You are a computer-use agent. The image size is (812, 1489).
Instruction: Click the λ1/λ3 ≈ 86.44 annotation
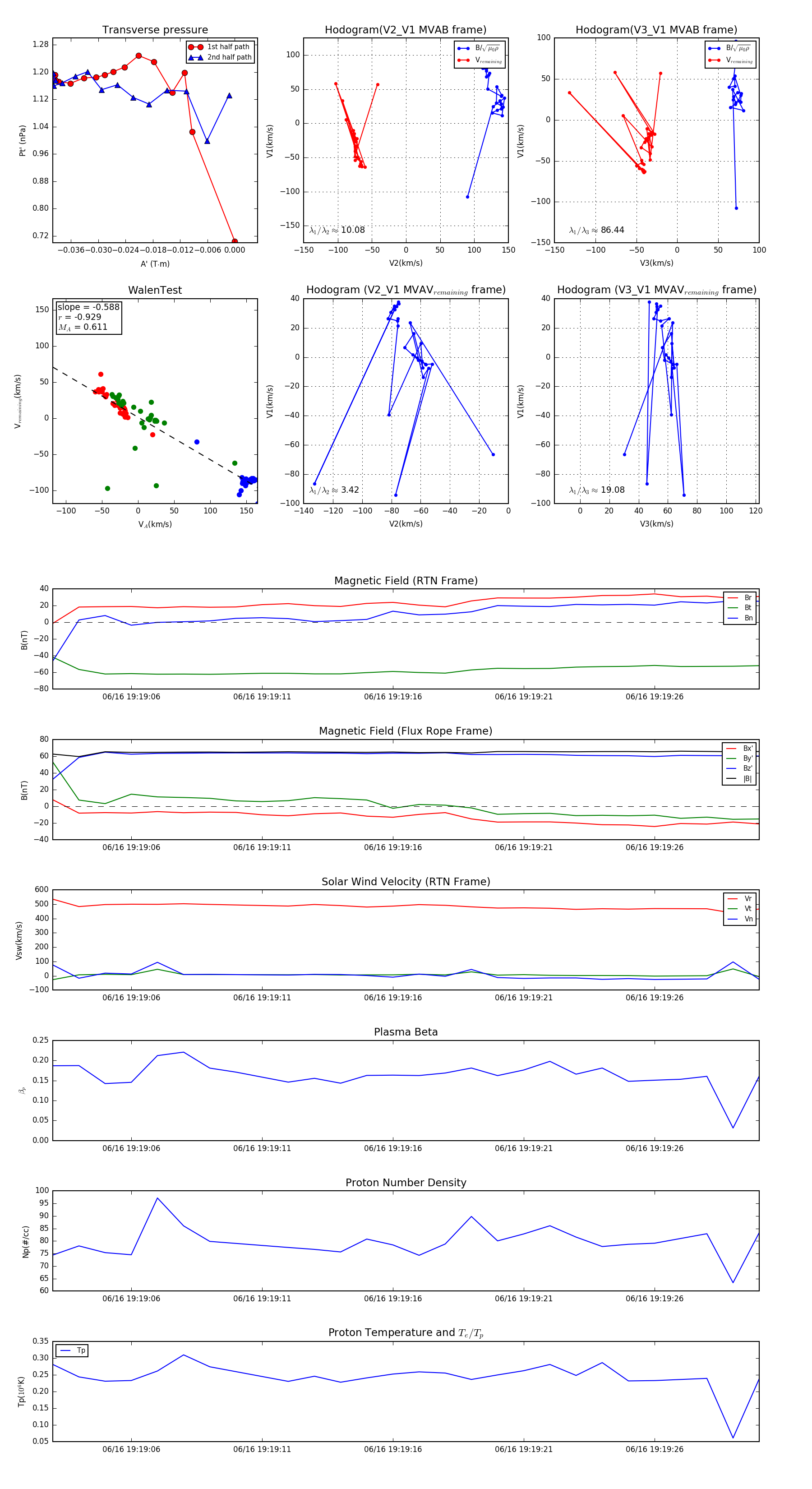pos(596,230)
